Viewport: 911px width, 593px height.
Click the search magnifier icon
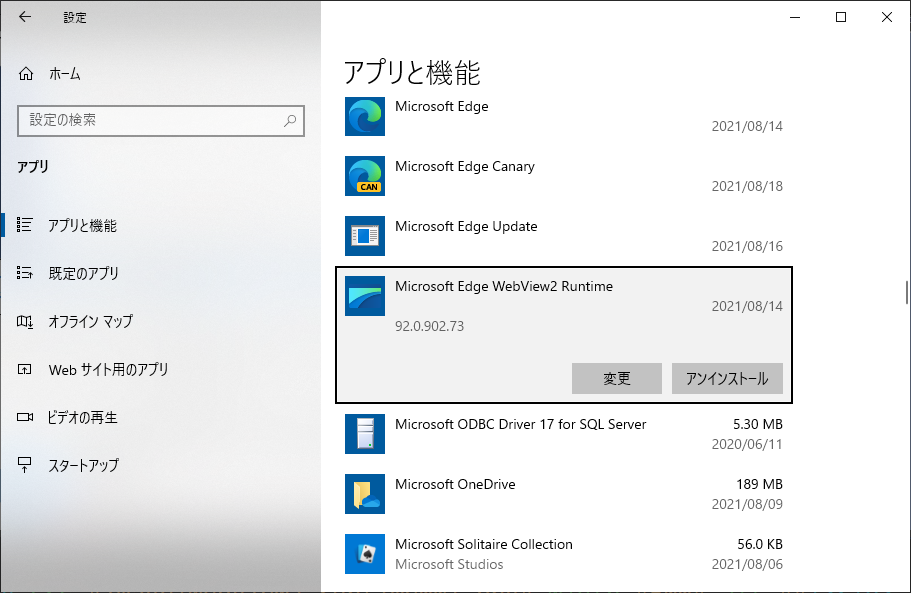pos(290,120)
